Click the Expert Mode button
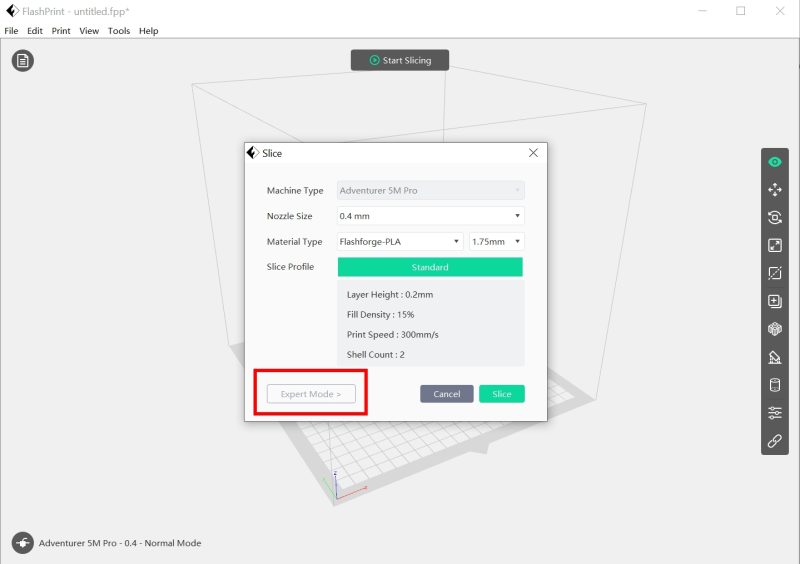Image resolution: width=800 pixels, height=564 pixels. (311, 394)
